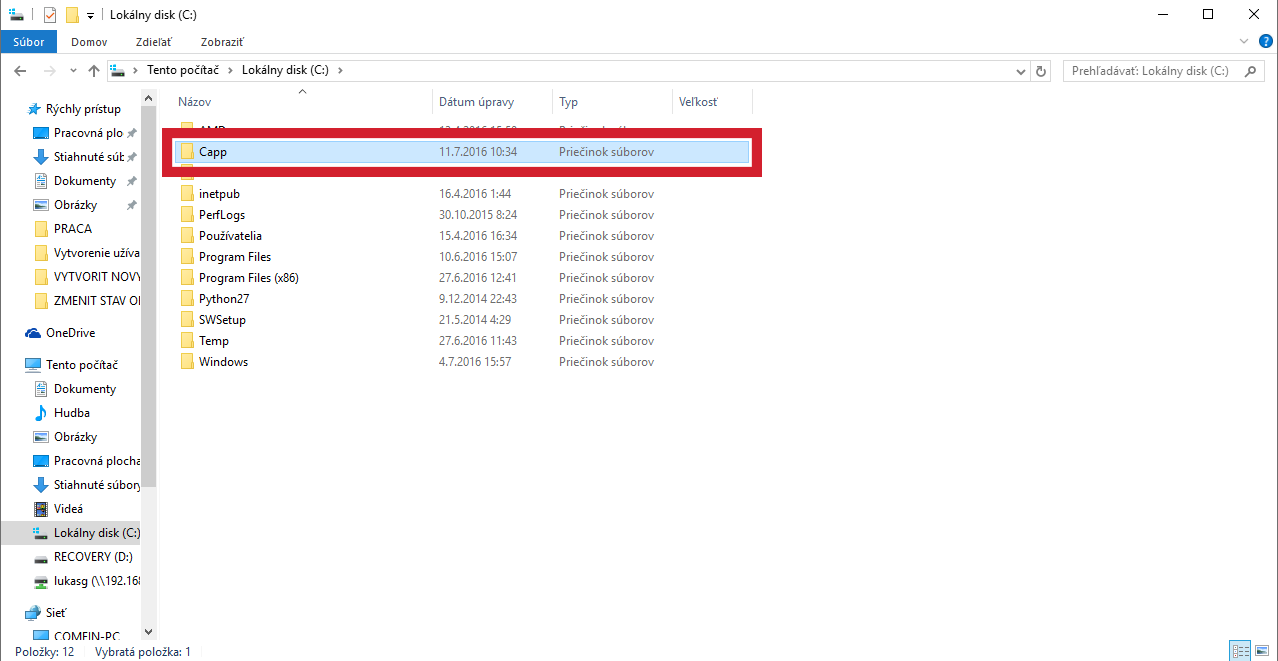
Task: Select the Program Files (x86) folder
Action: (x=248, y=278)
